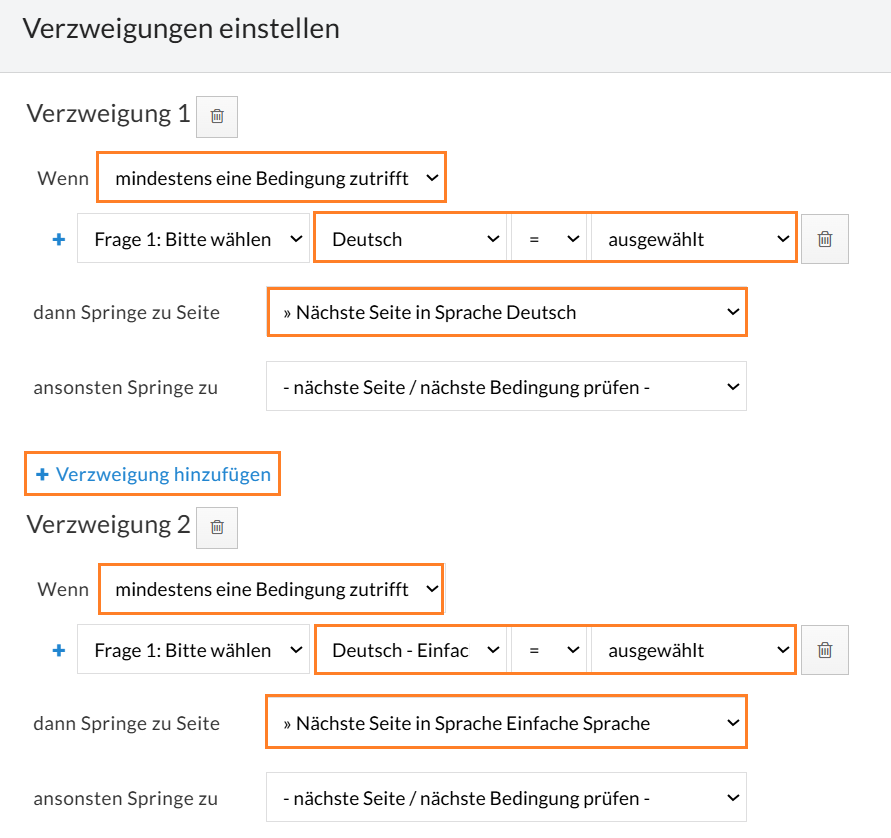Change the equals operator in Verzweigung 1
Viewport: 891px width, 838px height.
click(x=548, y=238)
